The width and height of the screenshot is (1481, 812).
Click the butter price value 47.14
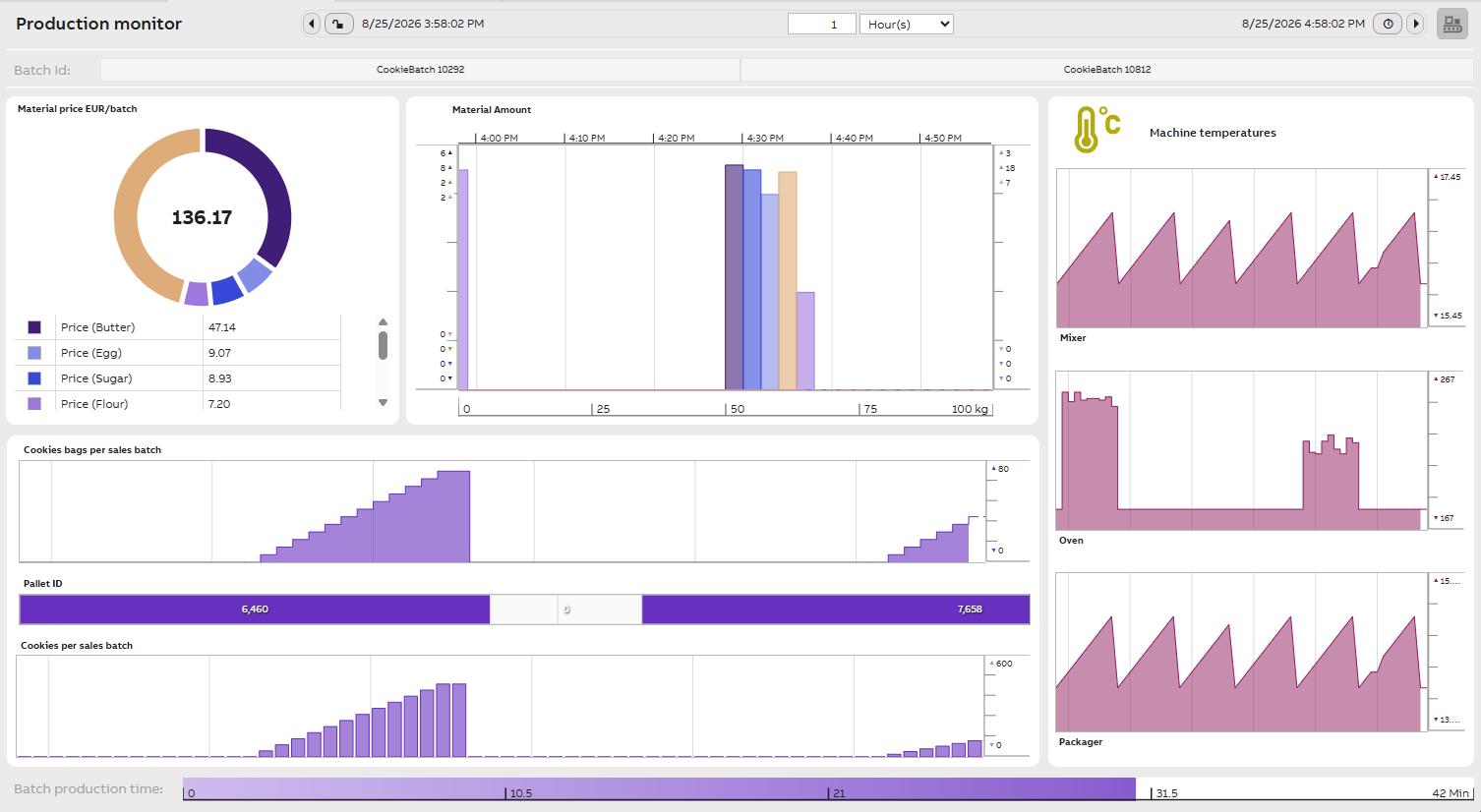click(x=222, y=327)
